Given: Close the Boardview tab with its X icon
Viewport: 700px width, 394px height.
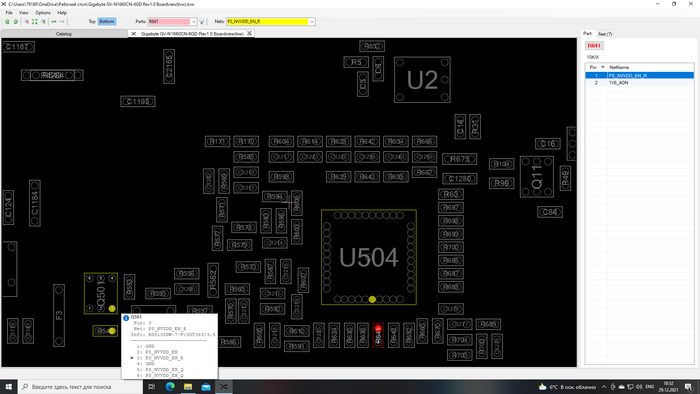Looking at the screenshot, I should coord(250,33).
